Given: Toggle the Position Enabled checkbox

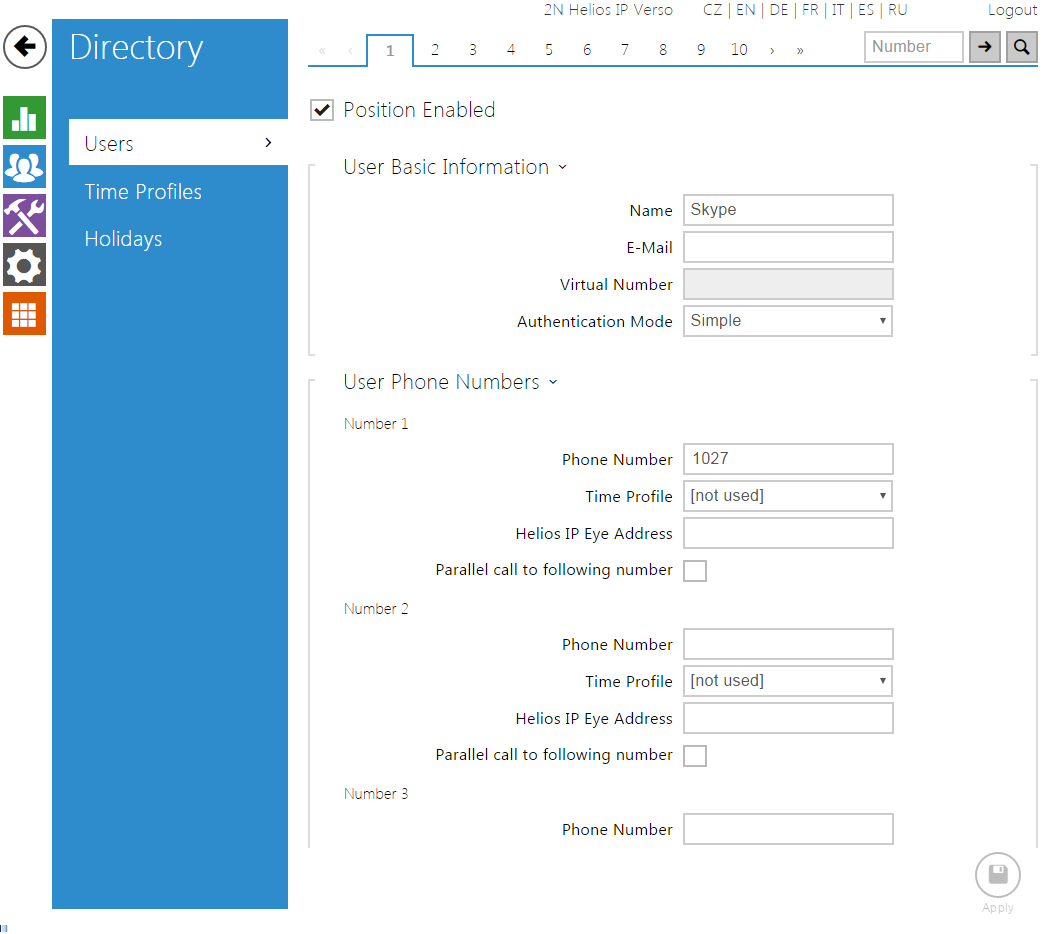Looking at the screenshot, I should point(322,110).
